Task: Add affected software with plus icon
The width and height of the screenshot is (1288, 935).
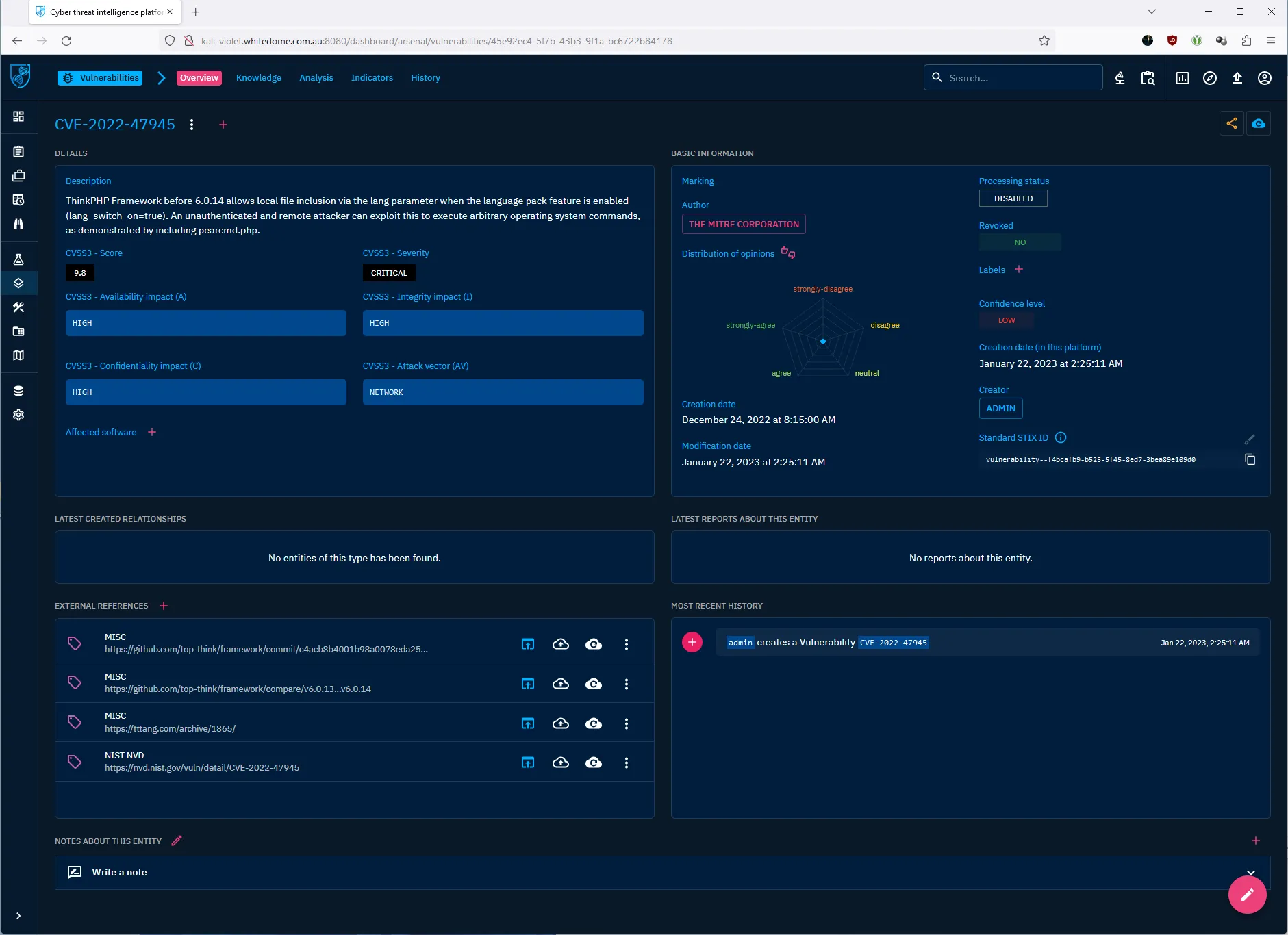Action: (x=152, y=432)
